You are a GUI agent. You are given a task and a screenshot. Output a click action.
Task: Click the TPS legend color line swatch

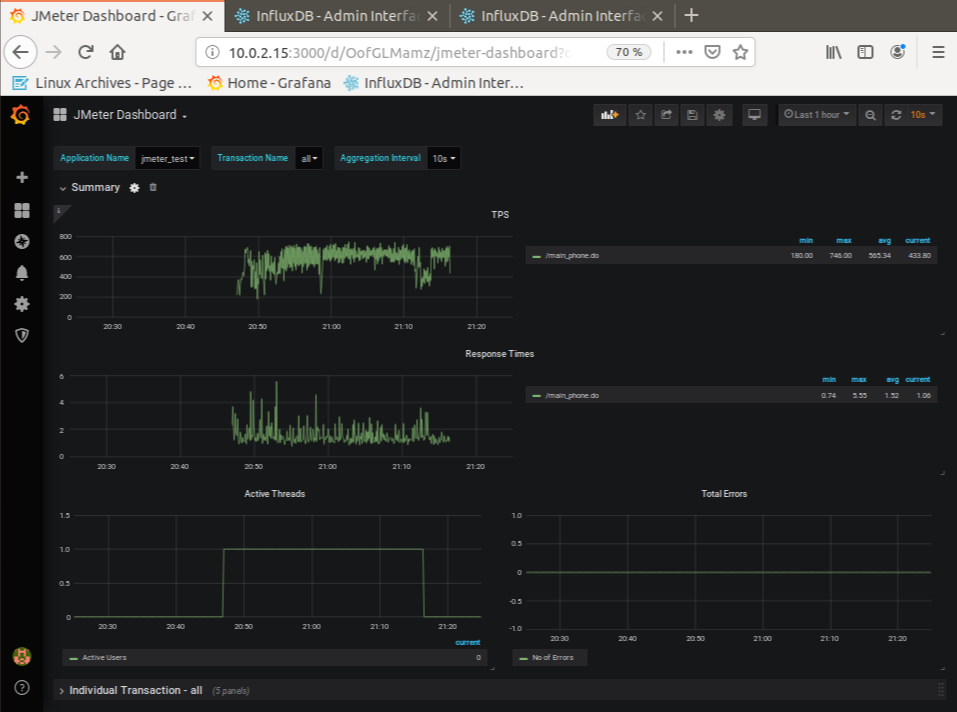click(536, 256)
